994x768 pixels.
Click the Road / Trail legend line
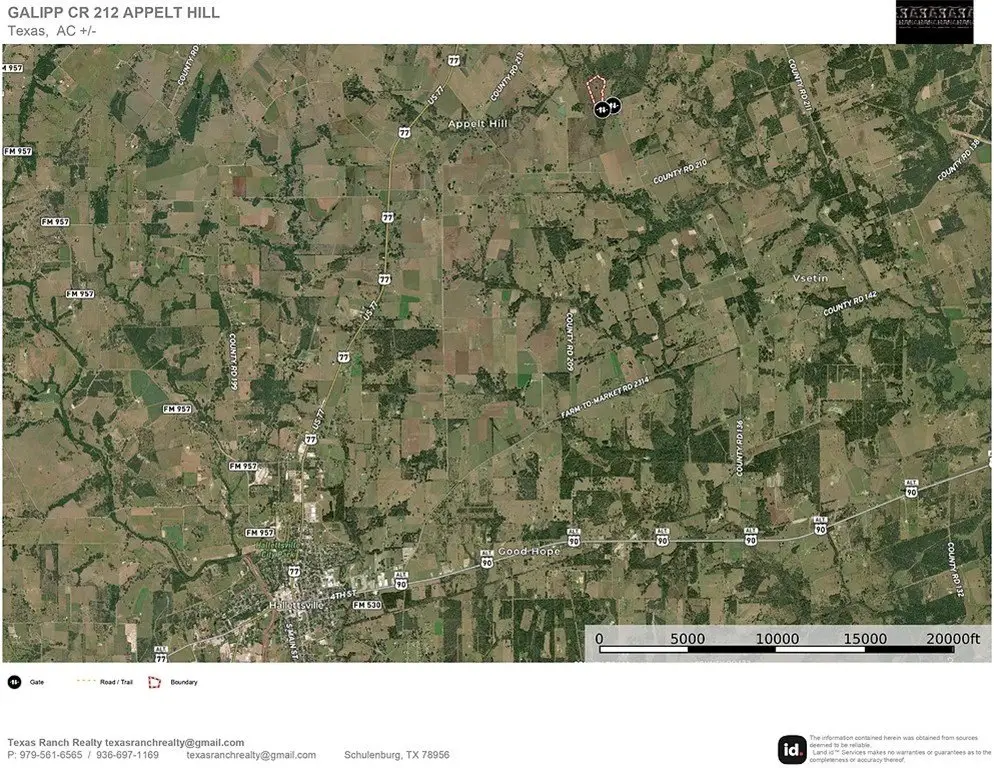pos(87,682)
